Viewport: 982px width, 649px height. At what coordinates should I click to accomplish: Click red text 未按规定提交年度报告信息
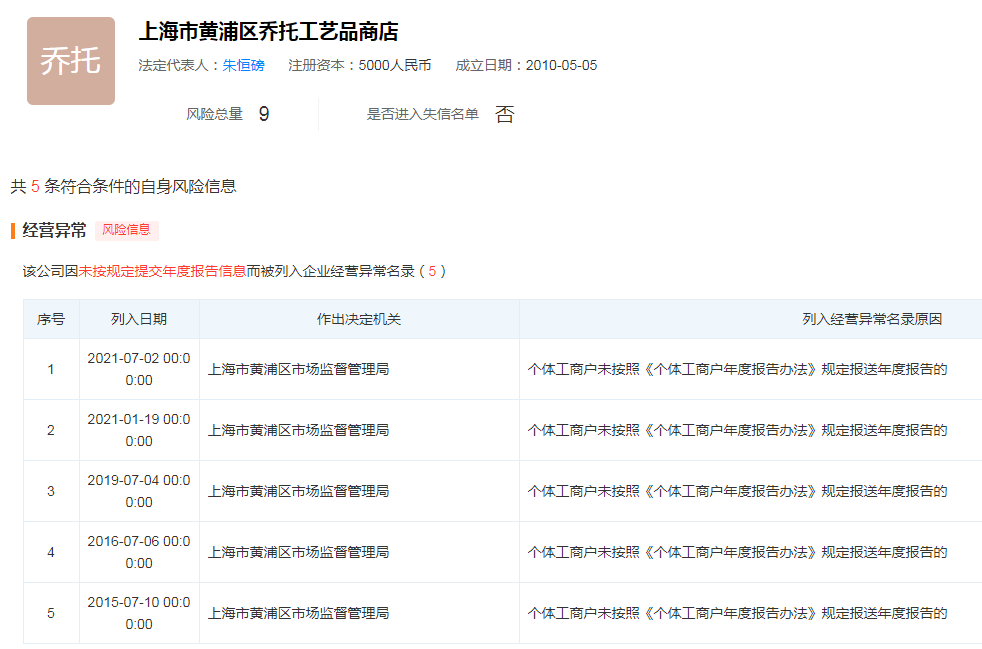(162, 271)
